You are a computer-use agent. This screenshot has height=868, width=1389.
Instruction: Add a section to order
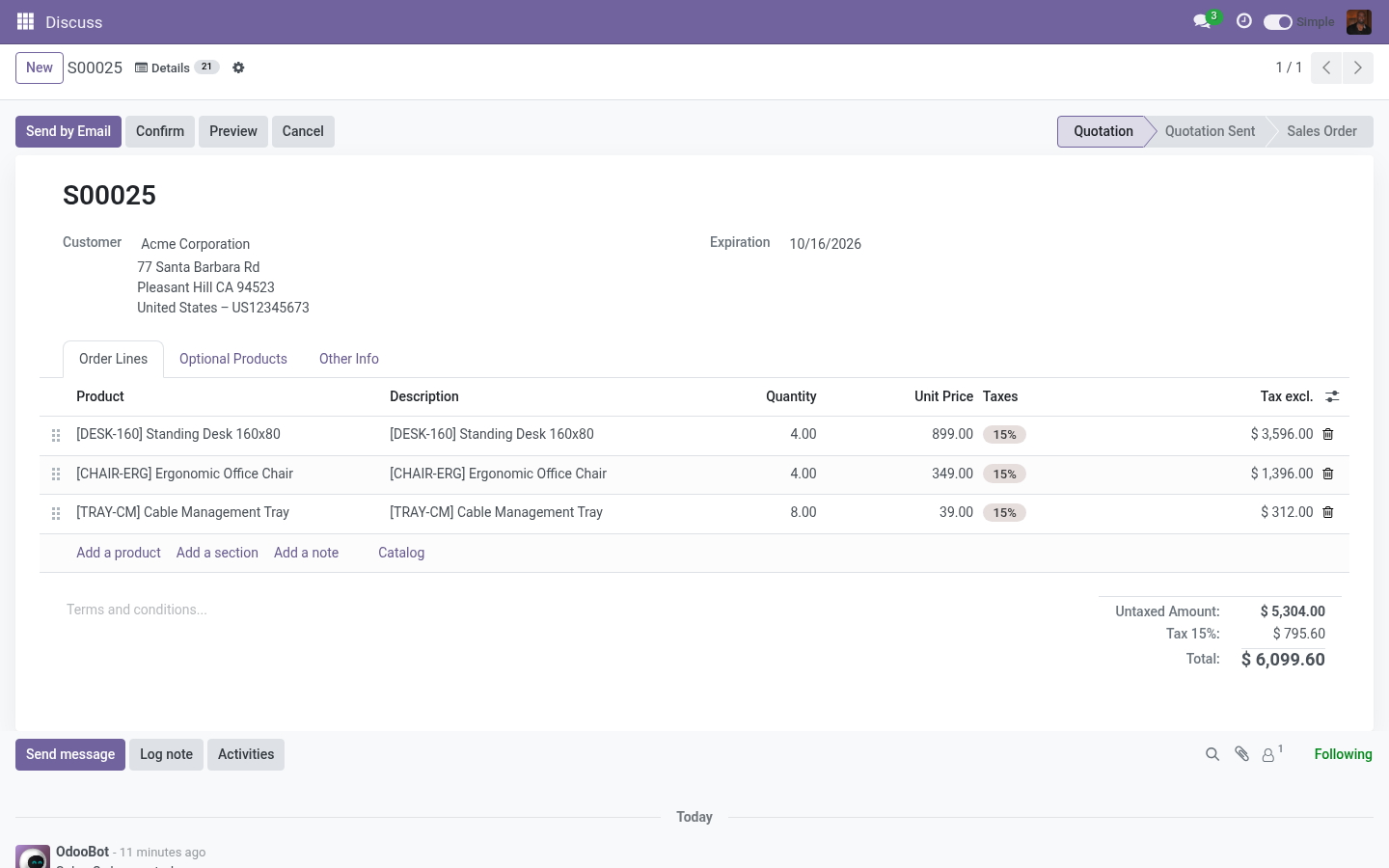pos(217,553)
